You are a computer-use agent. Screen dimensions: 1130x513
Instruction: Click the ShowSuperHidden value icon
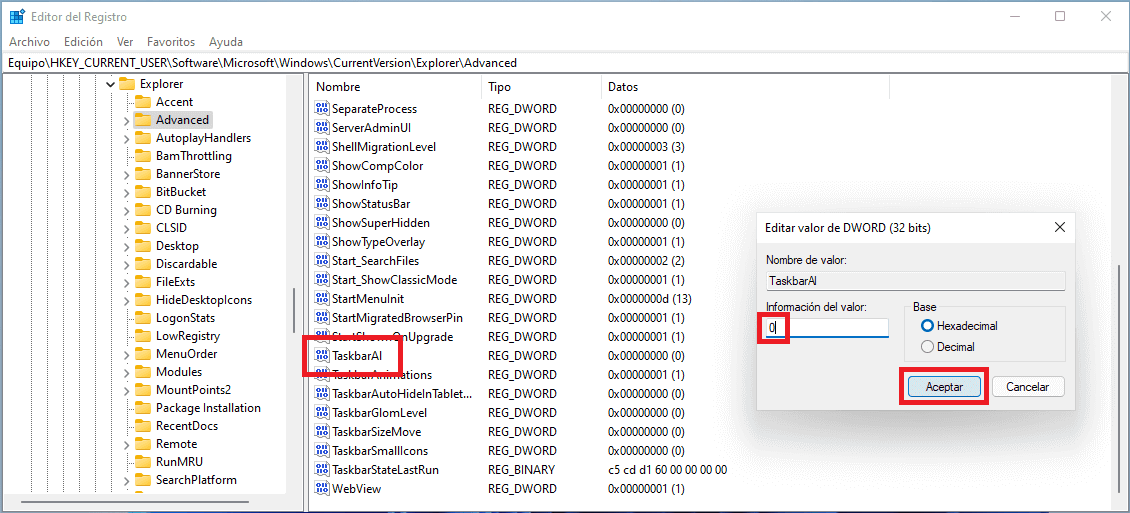pos(321,223)
